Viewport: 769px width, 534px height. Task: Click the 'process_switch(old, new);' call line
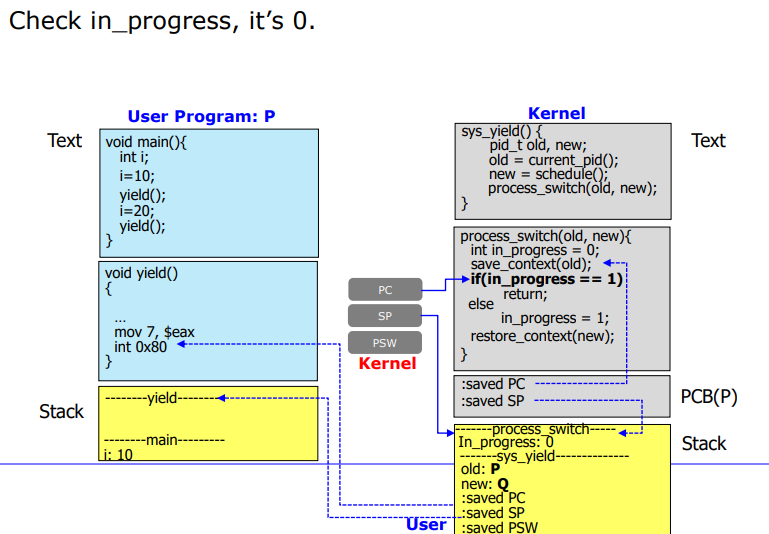click(572, 189)
